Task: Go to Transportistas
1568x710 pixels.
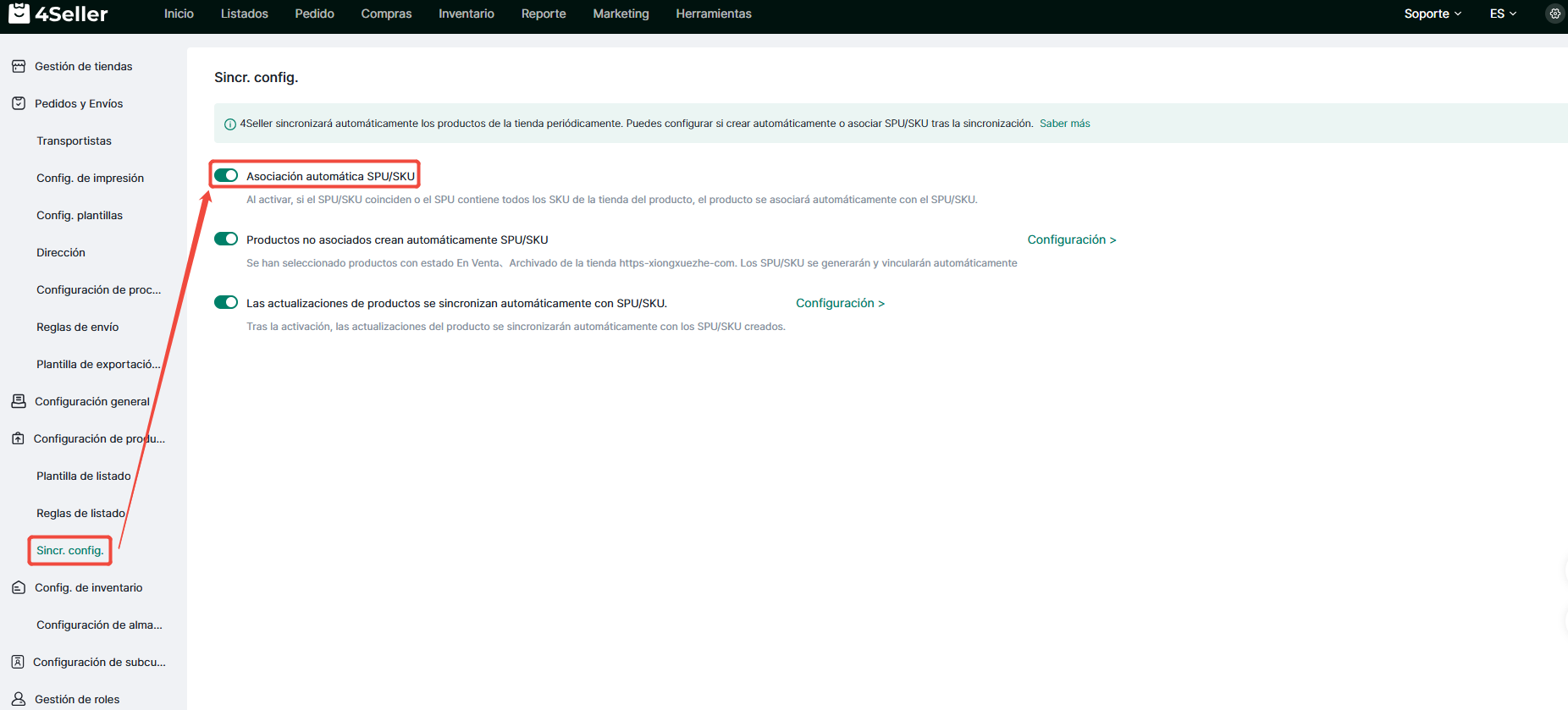Action: point(74,140)
